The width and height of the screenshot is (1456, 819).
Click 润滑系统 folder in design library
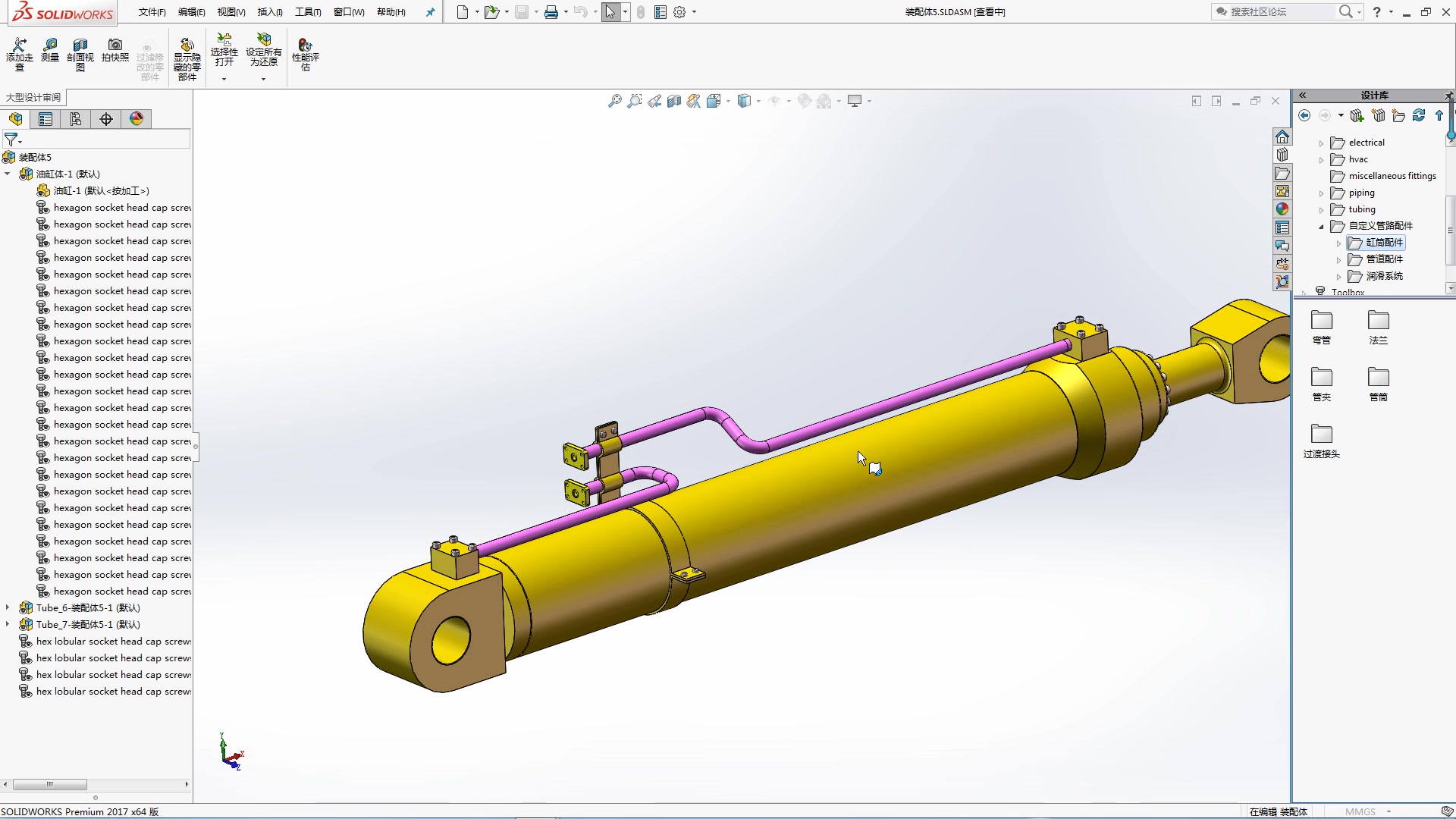tap(1384, 276)
